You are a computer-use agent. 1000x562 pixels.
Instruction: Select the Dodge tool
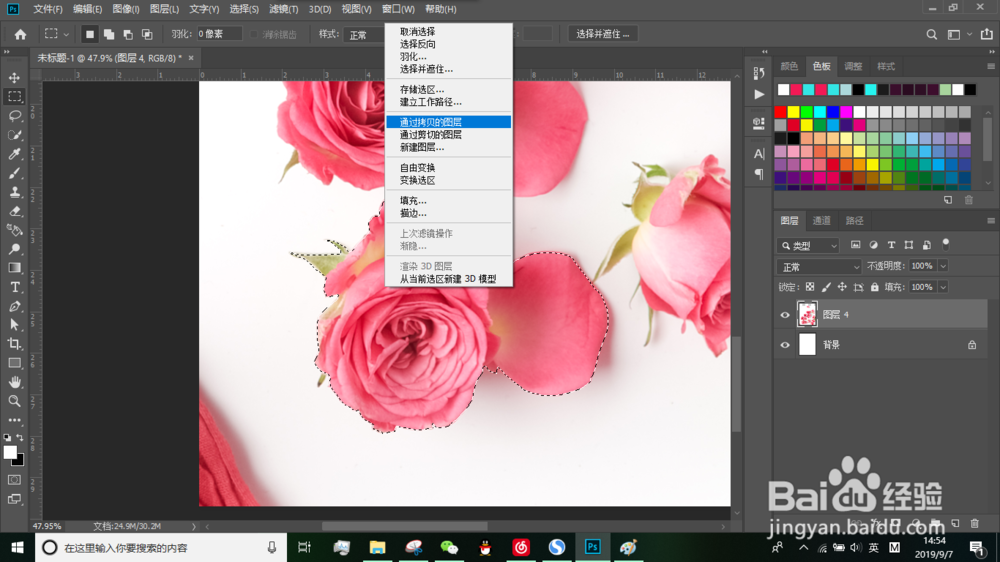pyautogui.click(x=14, y=249)
